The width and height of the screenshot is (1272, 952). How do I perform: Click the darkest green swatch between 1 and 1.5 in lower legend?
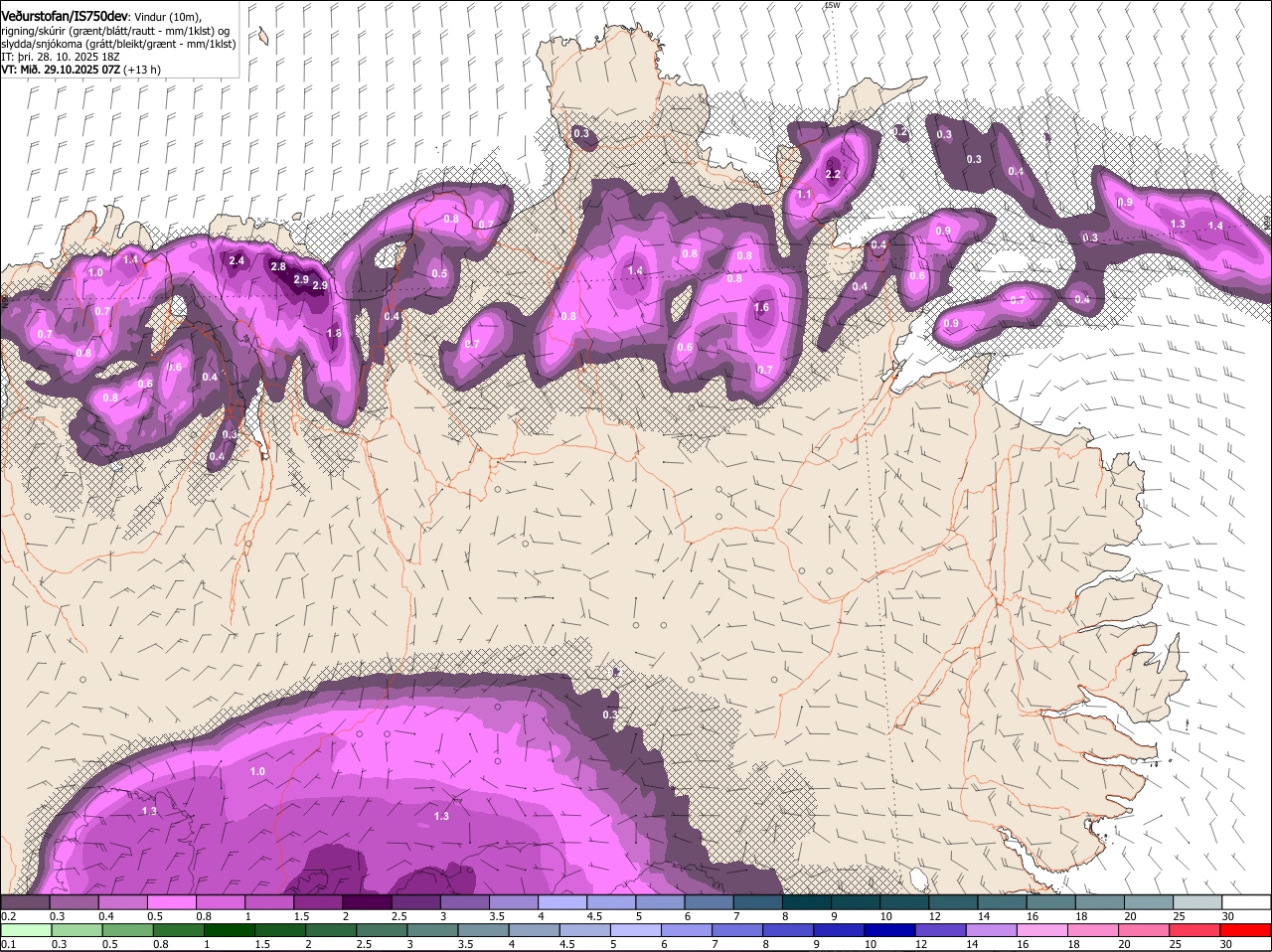[229, 930]
